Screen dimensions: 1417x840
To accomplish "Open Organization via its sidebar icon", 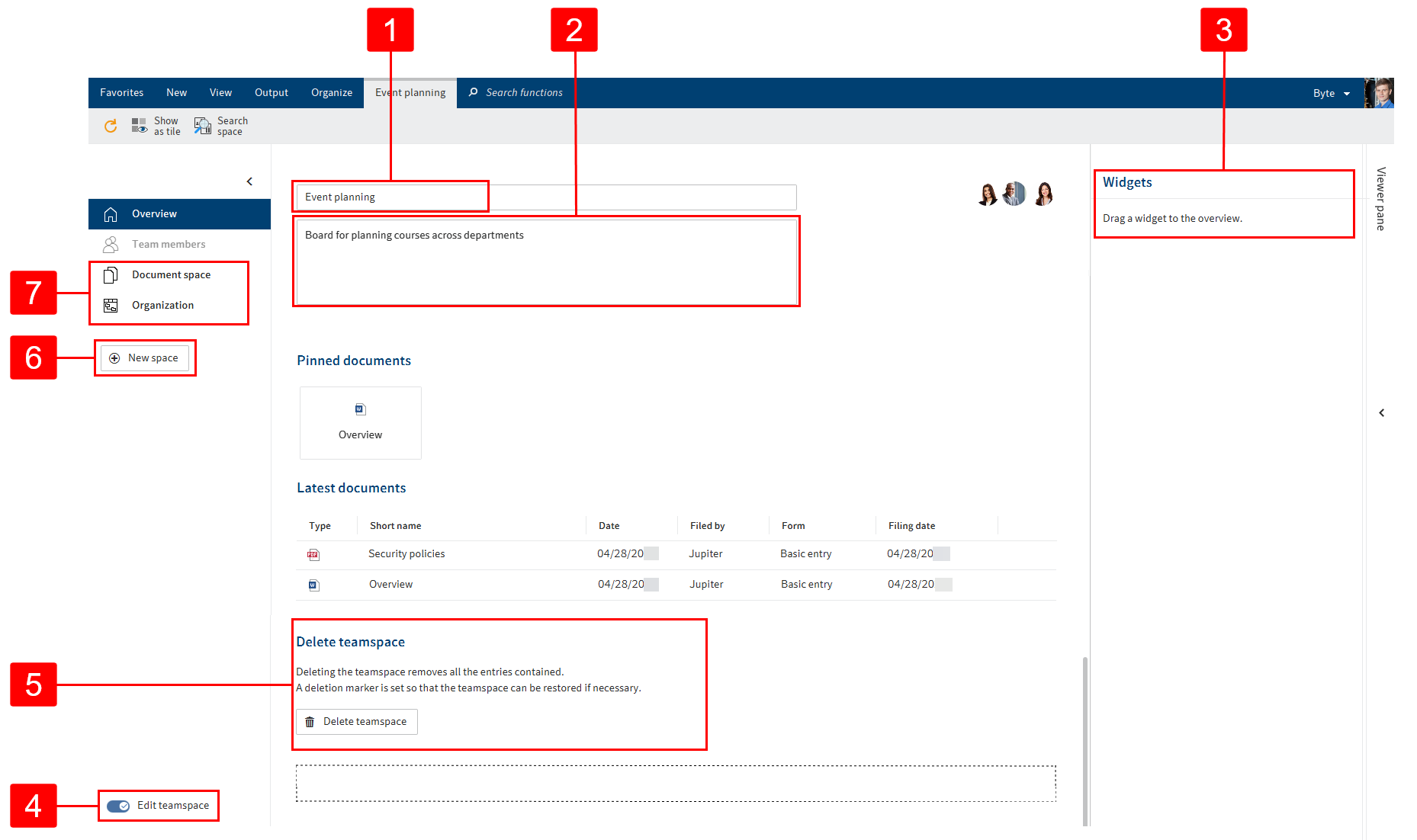I will tap(111, 305).
